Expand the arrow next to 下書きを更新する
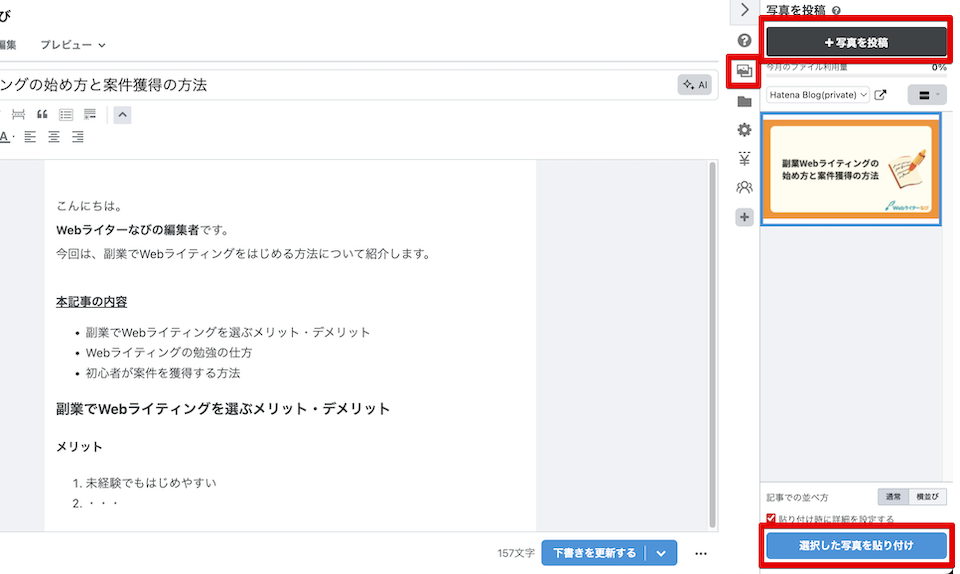 pyautogui.click(x=661, y=553)
